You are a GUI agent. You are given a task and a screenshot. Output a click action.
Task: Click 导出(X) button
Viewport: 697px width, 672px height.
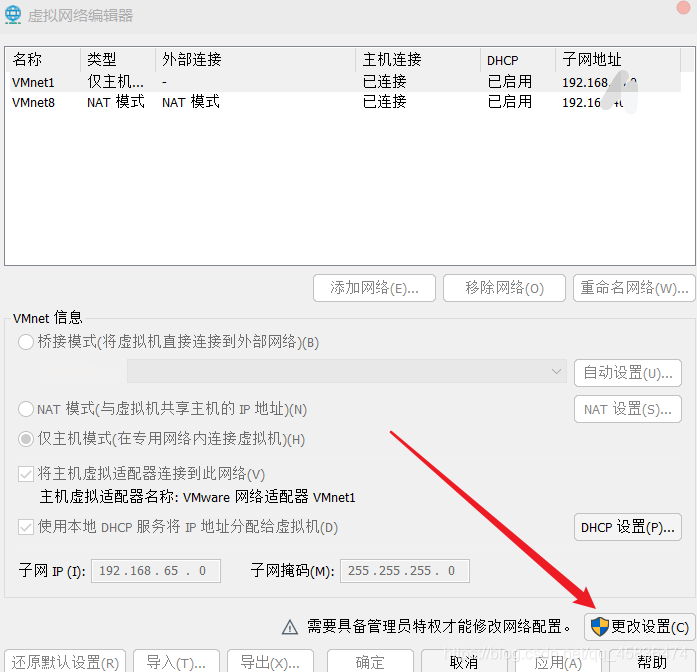[270, 662]
